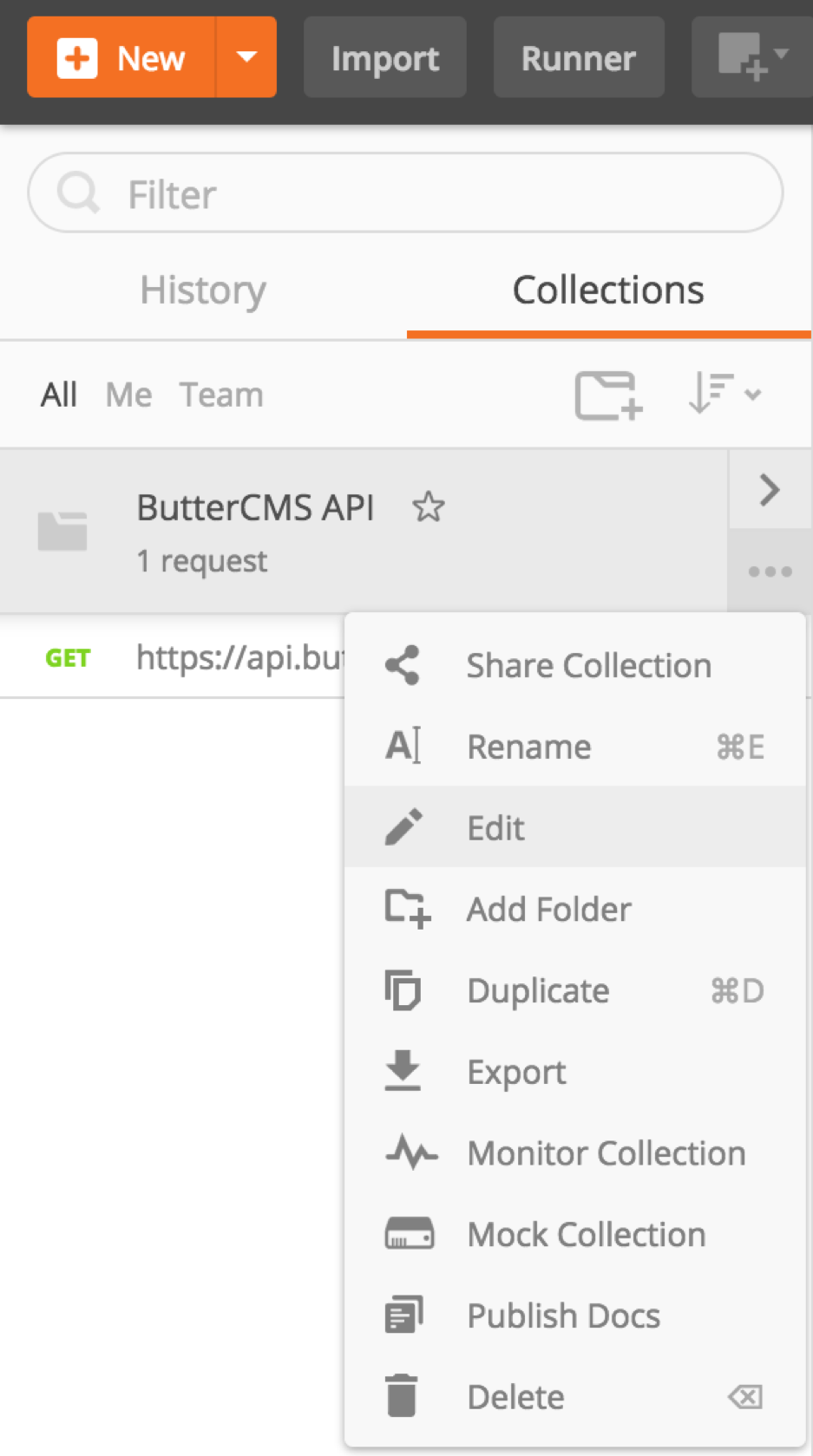Image resolution: width=813 pixels, height=1456 pixels.
Task: Click Mock Collection in the menu
Action: pos(586,1235)
